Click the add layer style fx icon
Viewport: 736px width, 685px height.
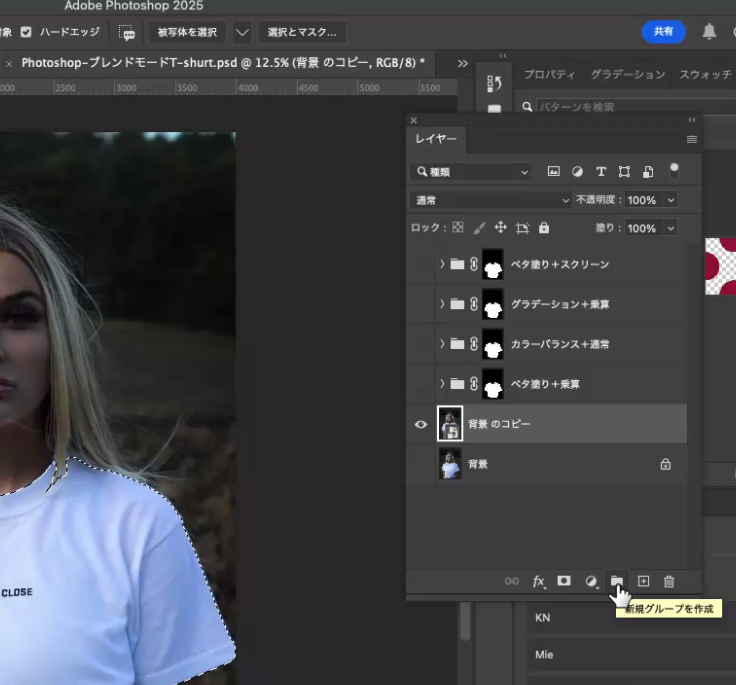pyautogui.click(x=538, y=581)
